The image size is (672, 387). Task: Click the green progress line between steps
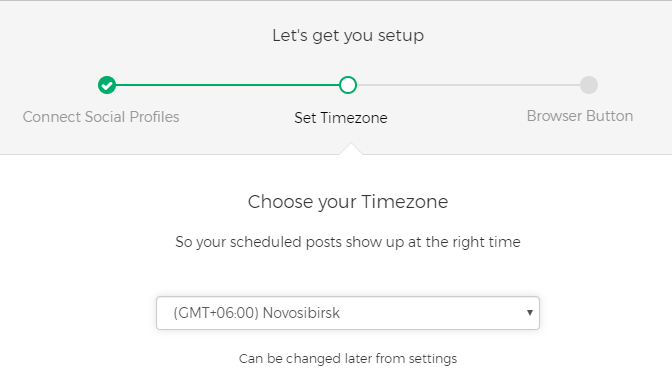coord(227,85)
